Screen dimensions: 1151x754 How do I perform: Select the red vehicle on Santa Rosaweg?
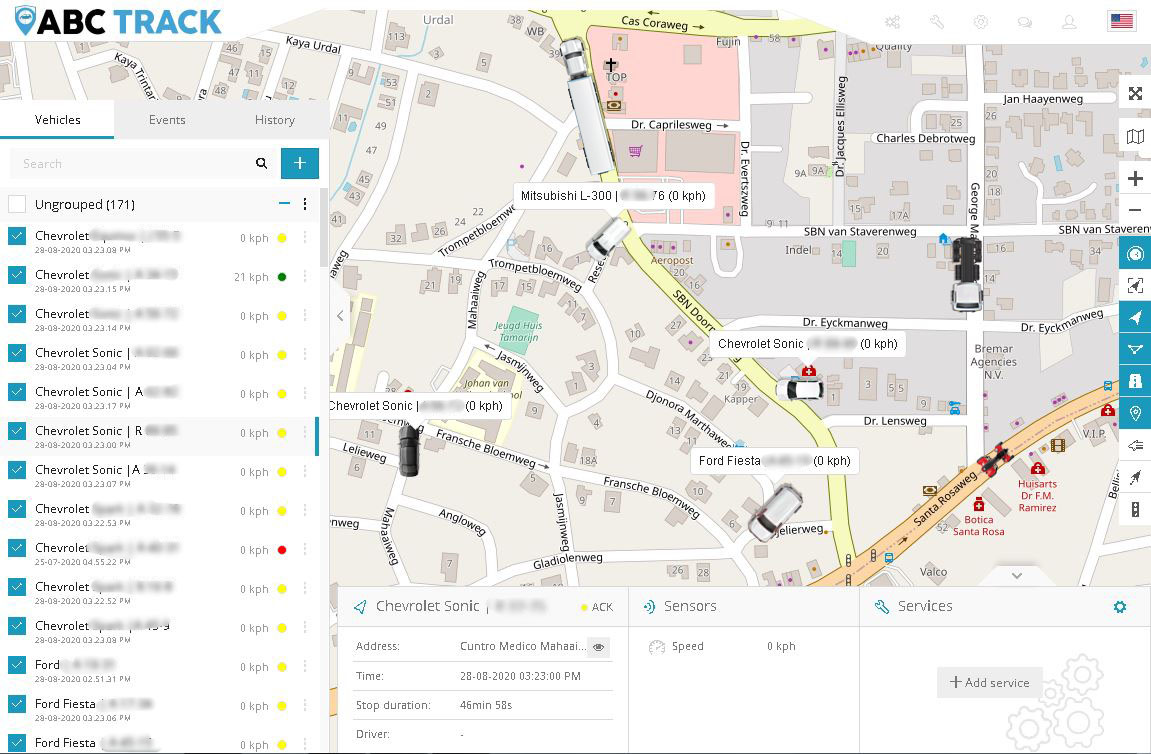tap(995, 459)
